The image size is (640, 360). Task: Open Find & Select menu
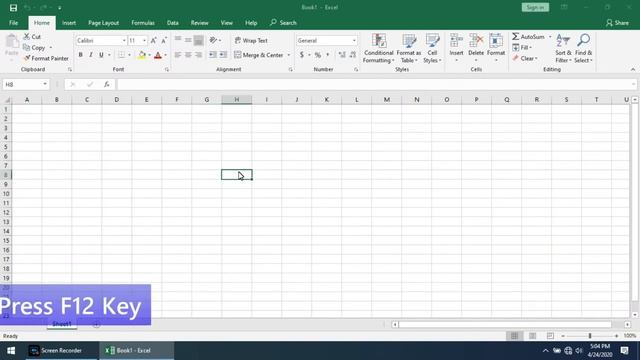583,49
